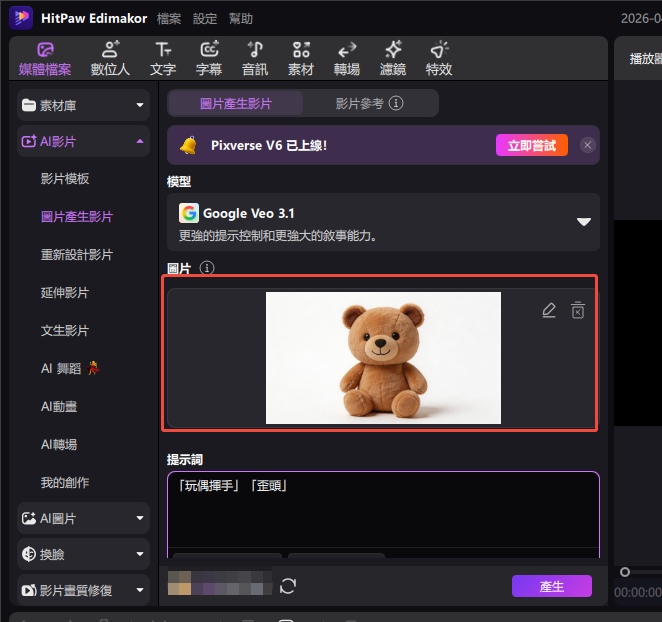This screenshot has height=622, width=662.
Task: Open the 數位人 digital human tool
Action: click(x=110, y=59)
